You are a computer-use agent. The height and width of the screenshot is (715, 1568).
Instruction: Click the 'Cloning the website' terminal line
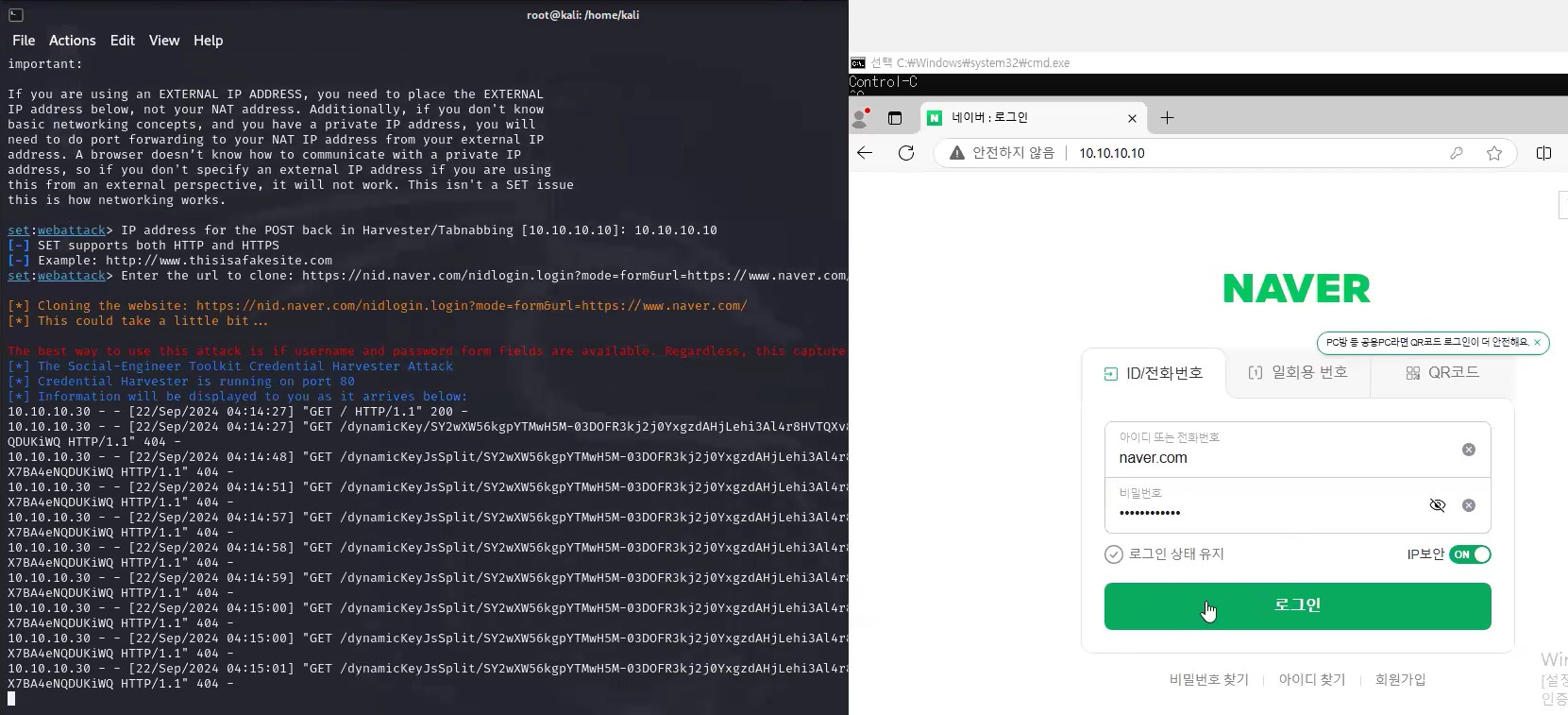[x=378, y=306]
